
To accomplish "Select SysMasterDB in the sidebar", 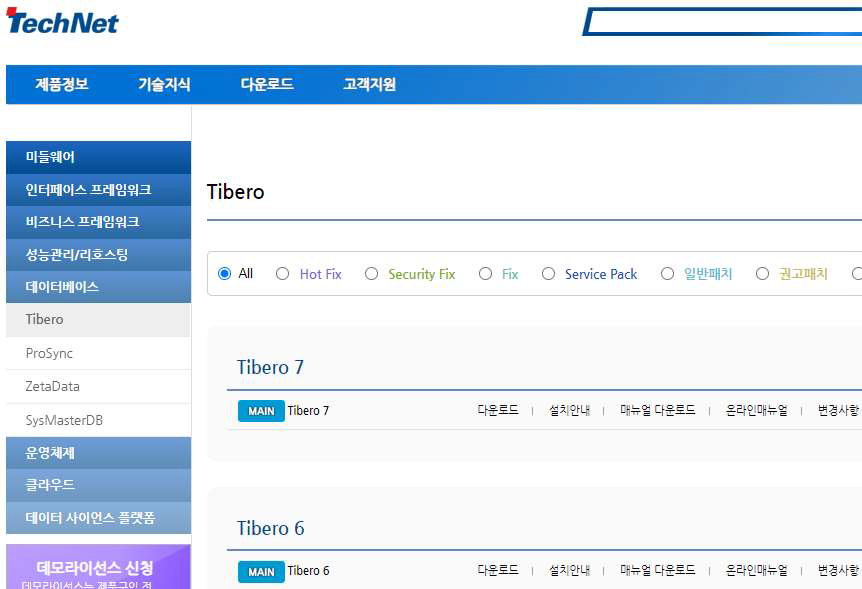I will click(98, 421).
